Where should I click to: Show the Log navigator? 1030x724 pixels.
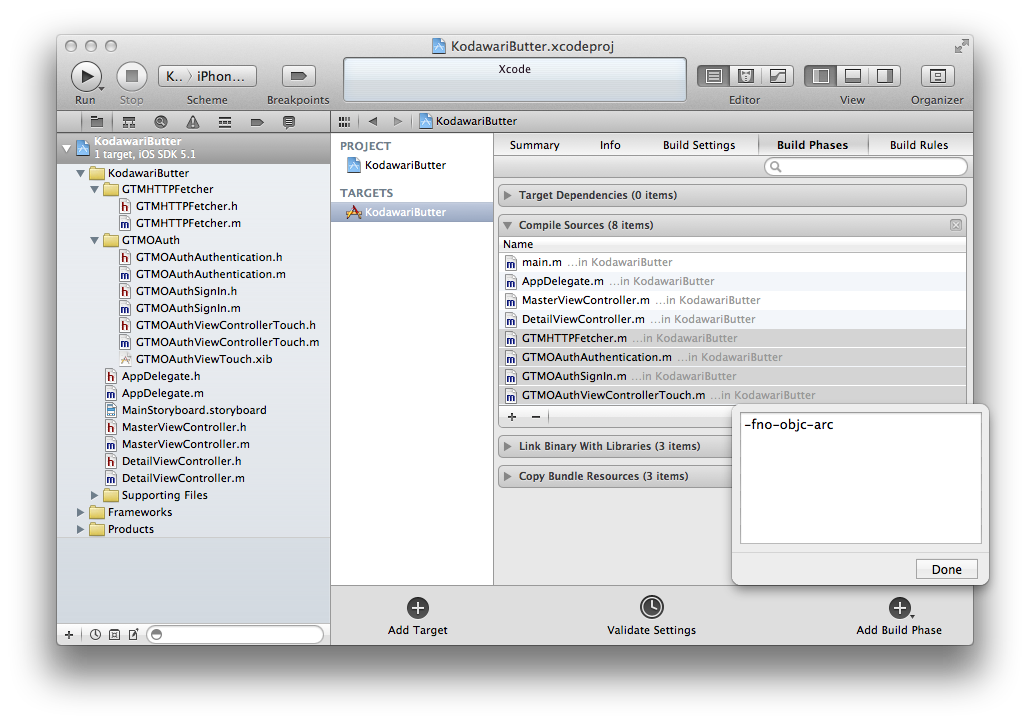tap(288, 122)
